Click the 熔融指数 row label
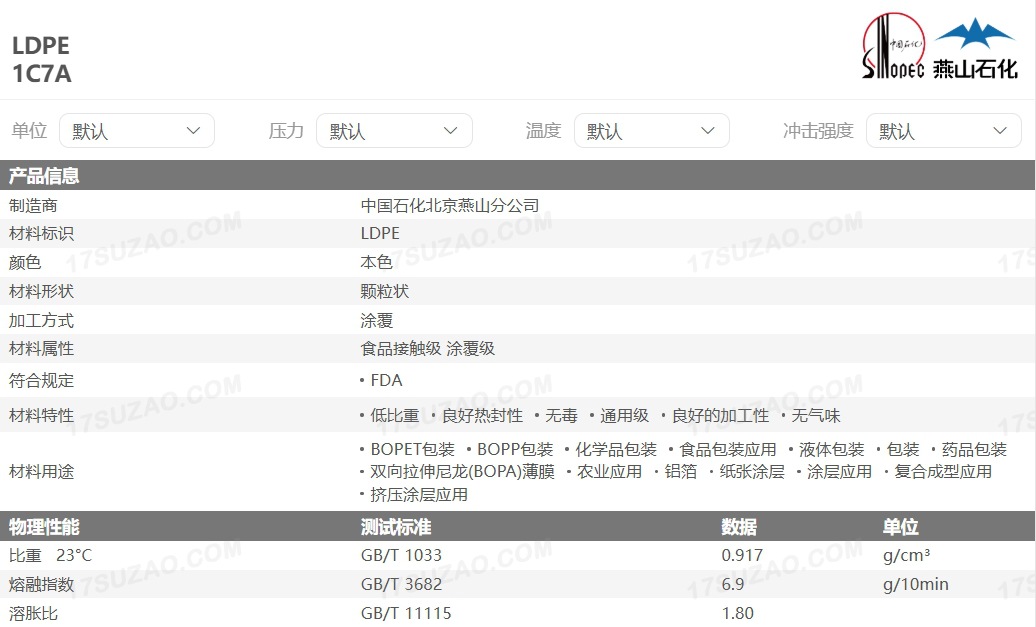 click(x=41, y=584)
